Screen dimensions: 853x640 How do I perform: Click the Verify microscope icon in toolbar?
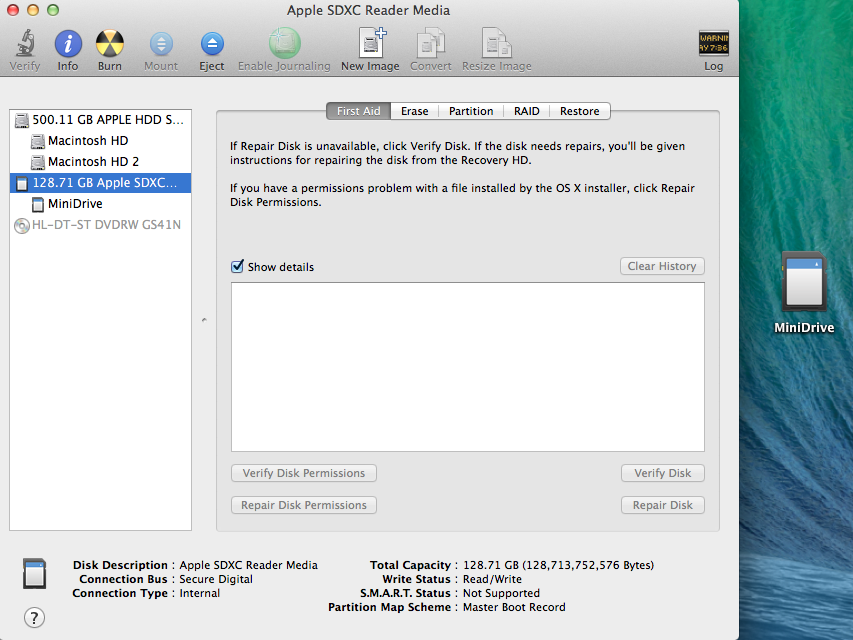(25, 44)
